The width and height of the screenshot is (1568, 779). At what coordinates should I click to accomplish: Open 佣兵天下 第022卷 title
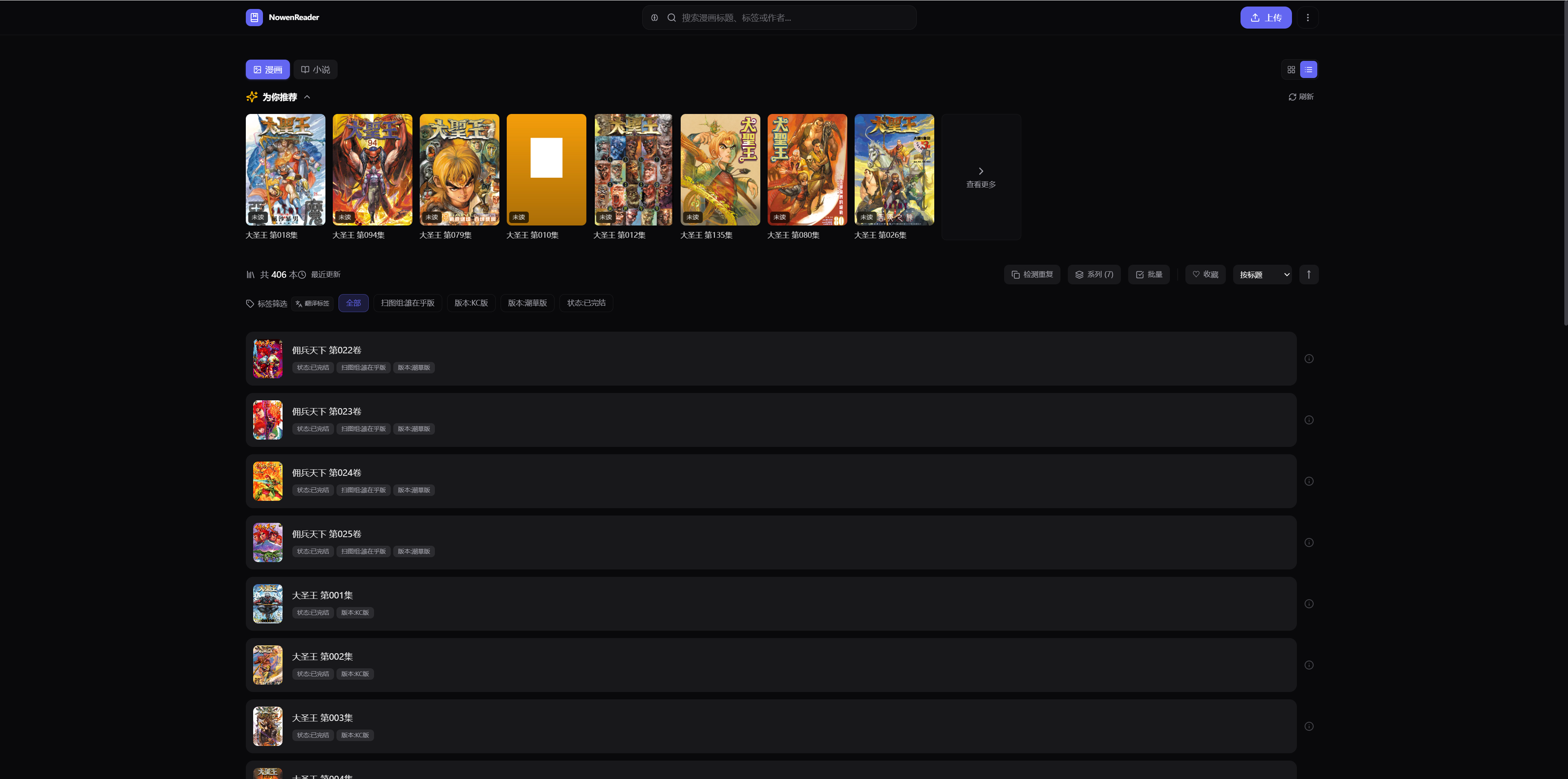(326, 350)
